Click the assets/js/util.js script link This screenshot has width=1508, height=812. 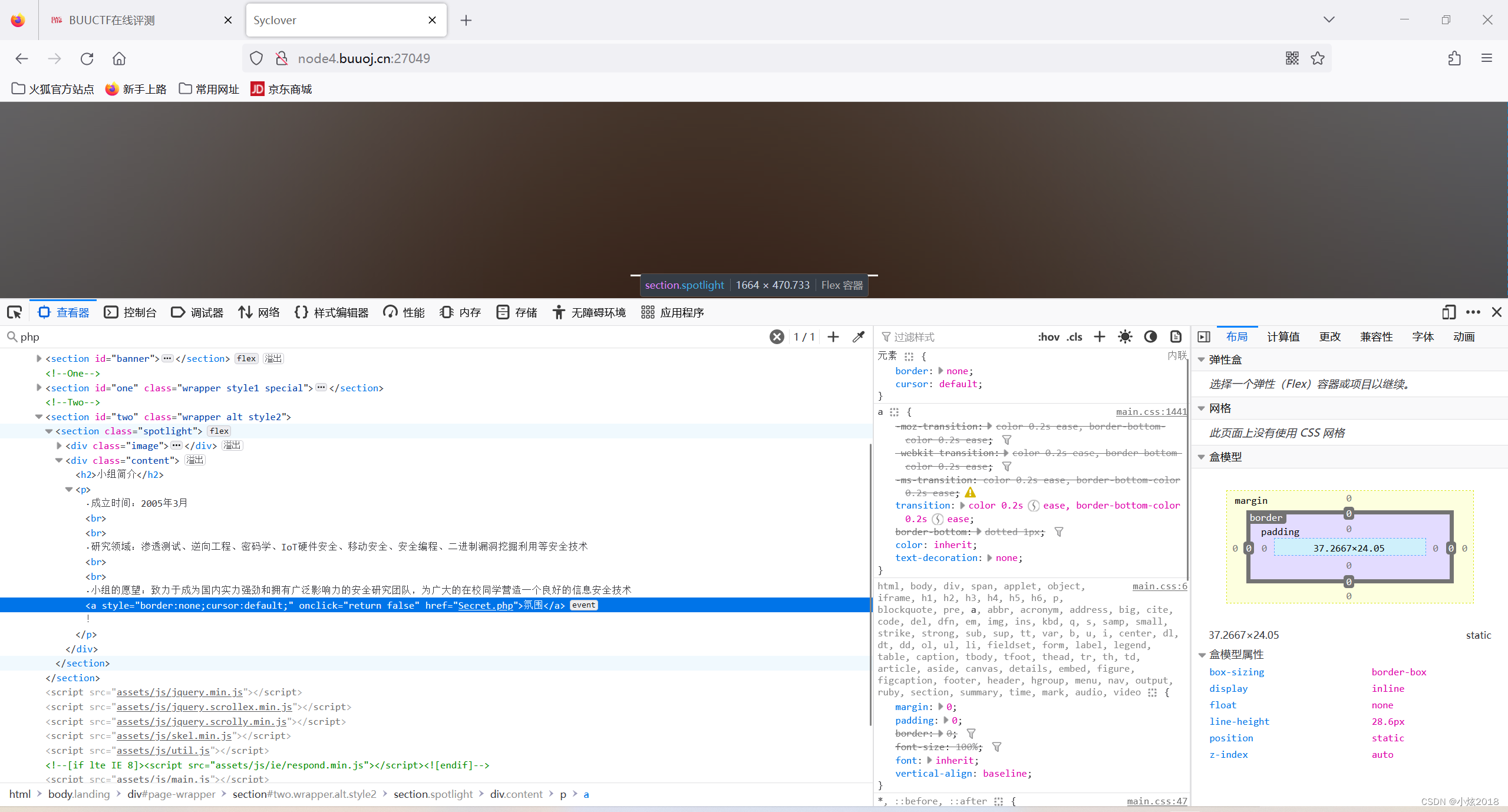pos(163,751)
